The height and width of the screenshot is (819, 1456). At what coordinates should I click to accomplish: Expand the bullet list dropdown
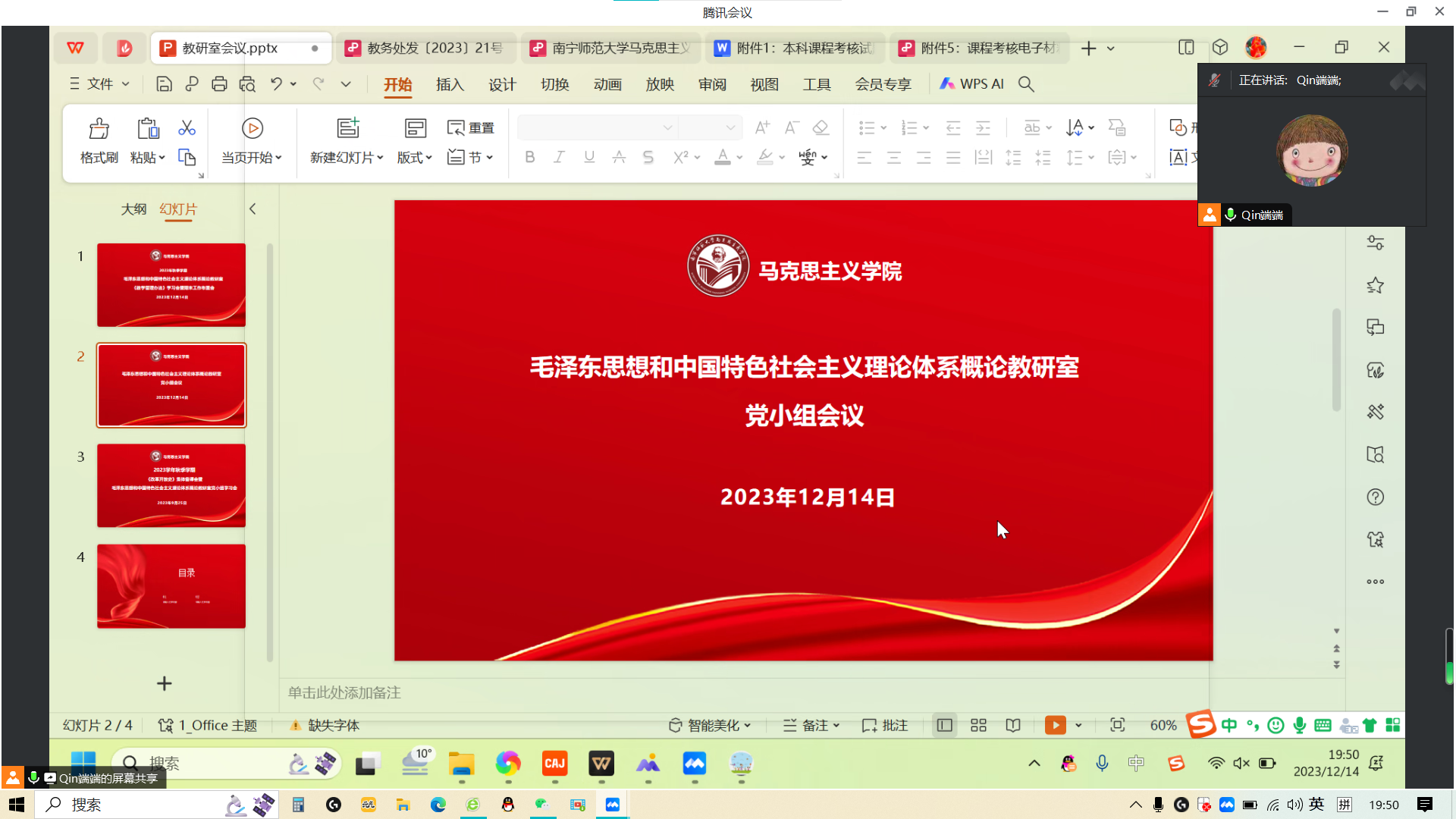(x=883, y=127)
